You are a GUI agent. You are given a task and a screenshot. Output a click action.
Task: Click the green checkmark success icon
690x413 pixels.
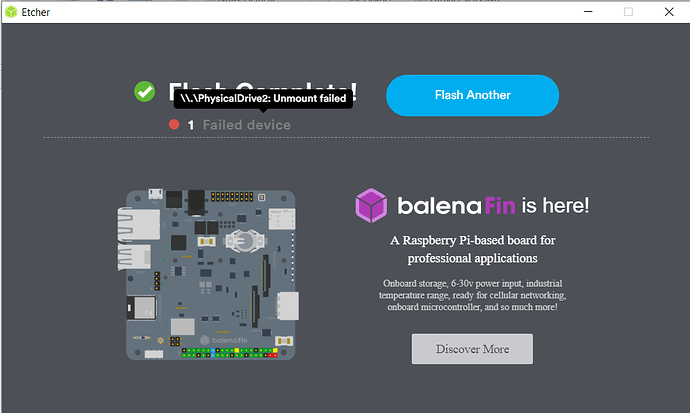coord(144,91)
